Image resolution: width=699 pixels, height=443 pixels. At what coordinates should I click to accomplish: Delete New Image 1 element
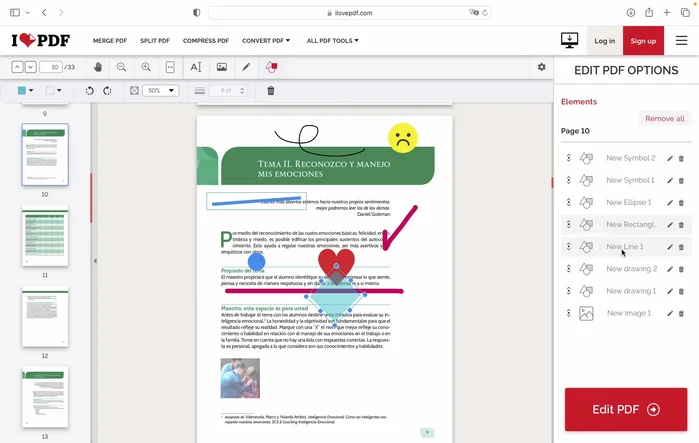click(681, 314)
